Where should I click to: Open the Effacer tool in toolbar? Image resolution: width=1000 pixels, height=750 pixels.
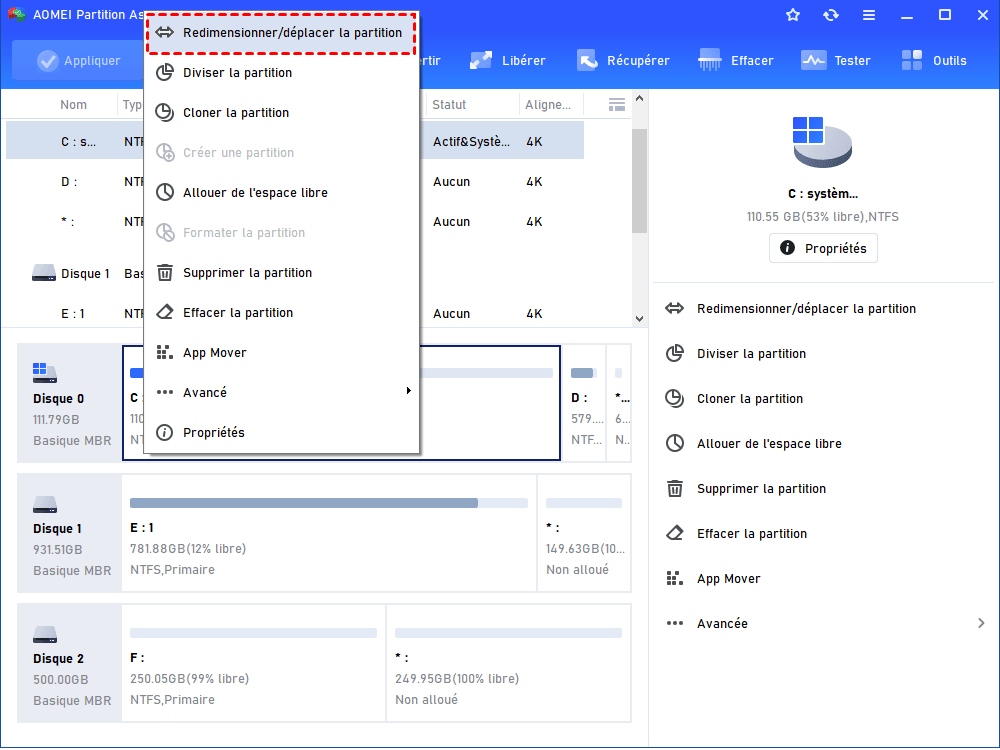tap(736, 61)
